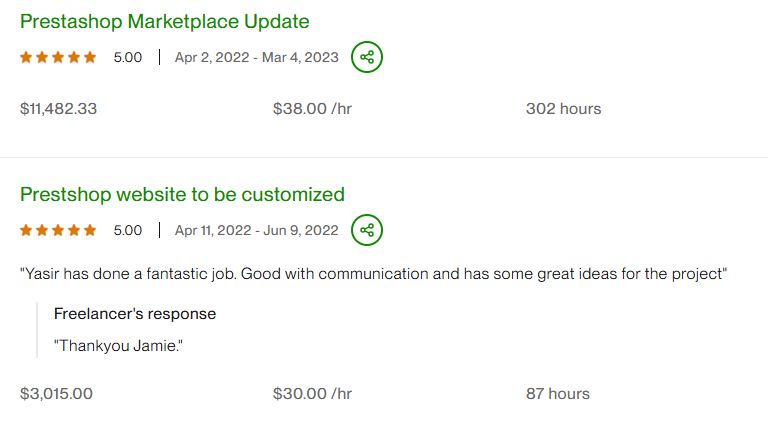This screenshot has height=439, width=768.
Task: Click the $38.00 /hr hourly rate
Action: (x=312, y=109)
